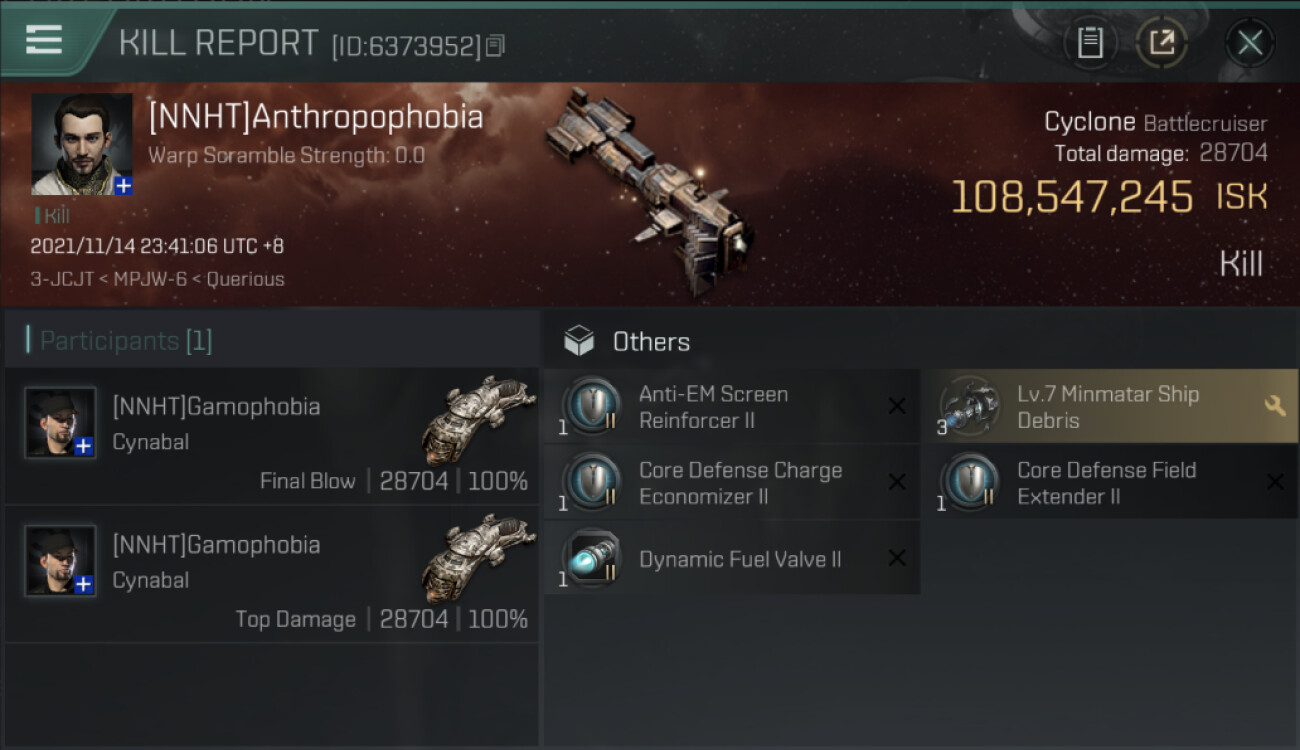Select the Dynamic Fuel Valve II icon
The height and width of the screenshot is (750, 1300).
tap(592, 558)
